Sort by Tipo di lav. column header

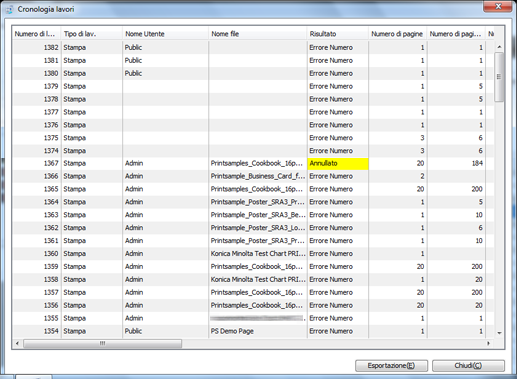[92, 34]
